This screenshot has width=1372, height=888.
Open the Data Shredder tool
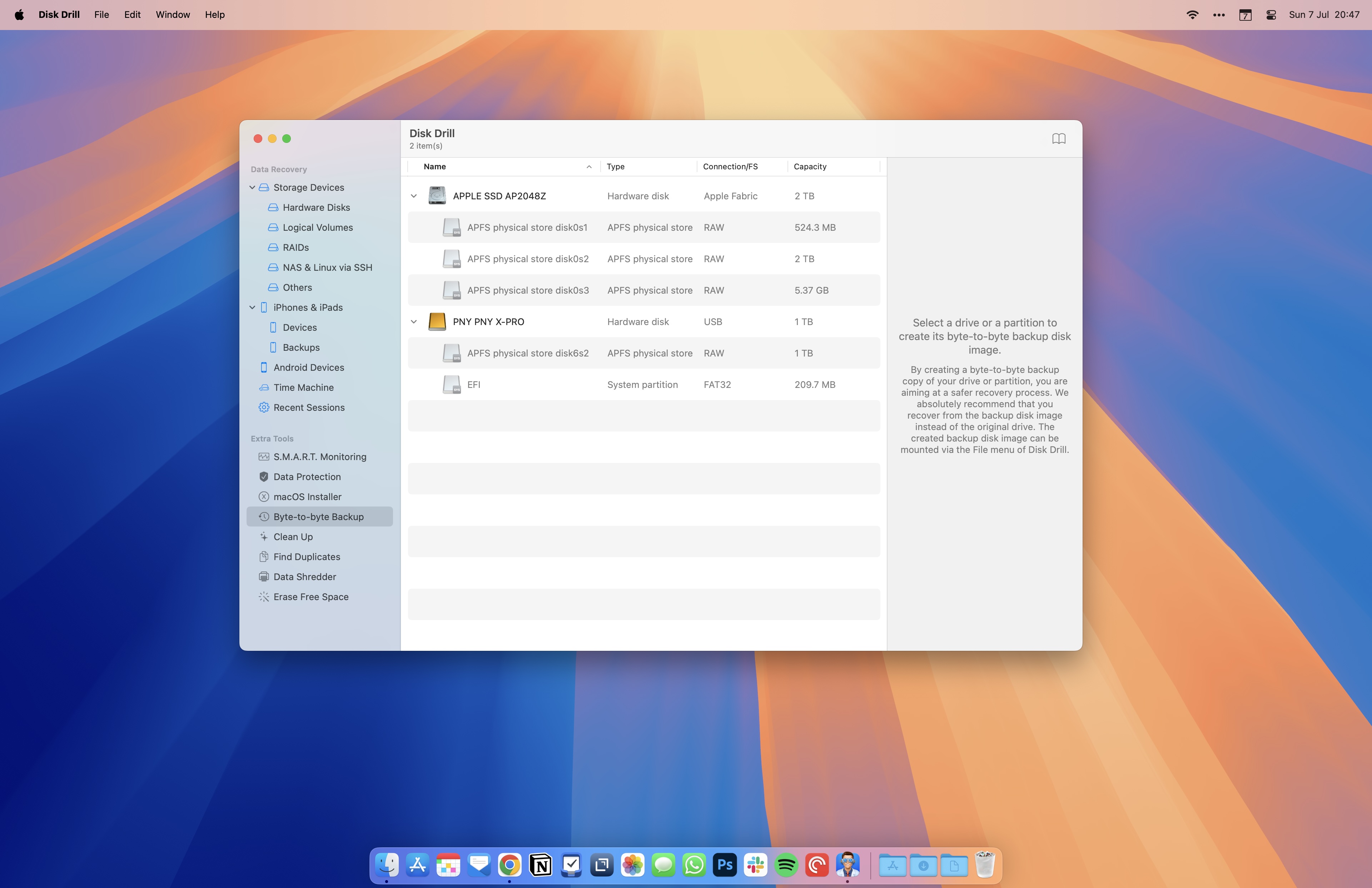(x=304, y=576)
